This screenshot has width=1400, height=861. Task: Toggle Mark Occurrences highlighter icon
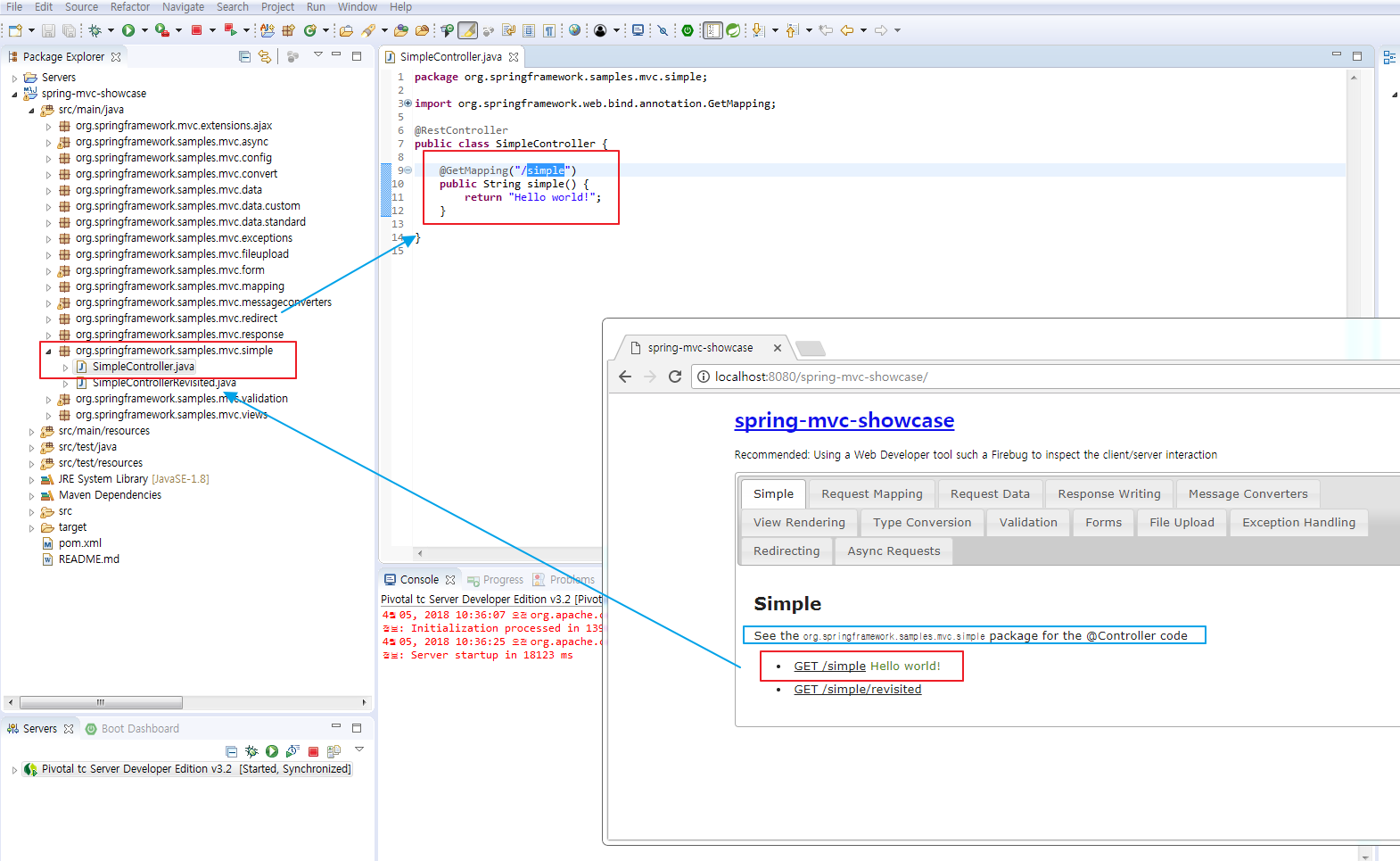(466, 30)
